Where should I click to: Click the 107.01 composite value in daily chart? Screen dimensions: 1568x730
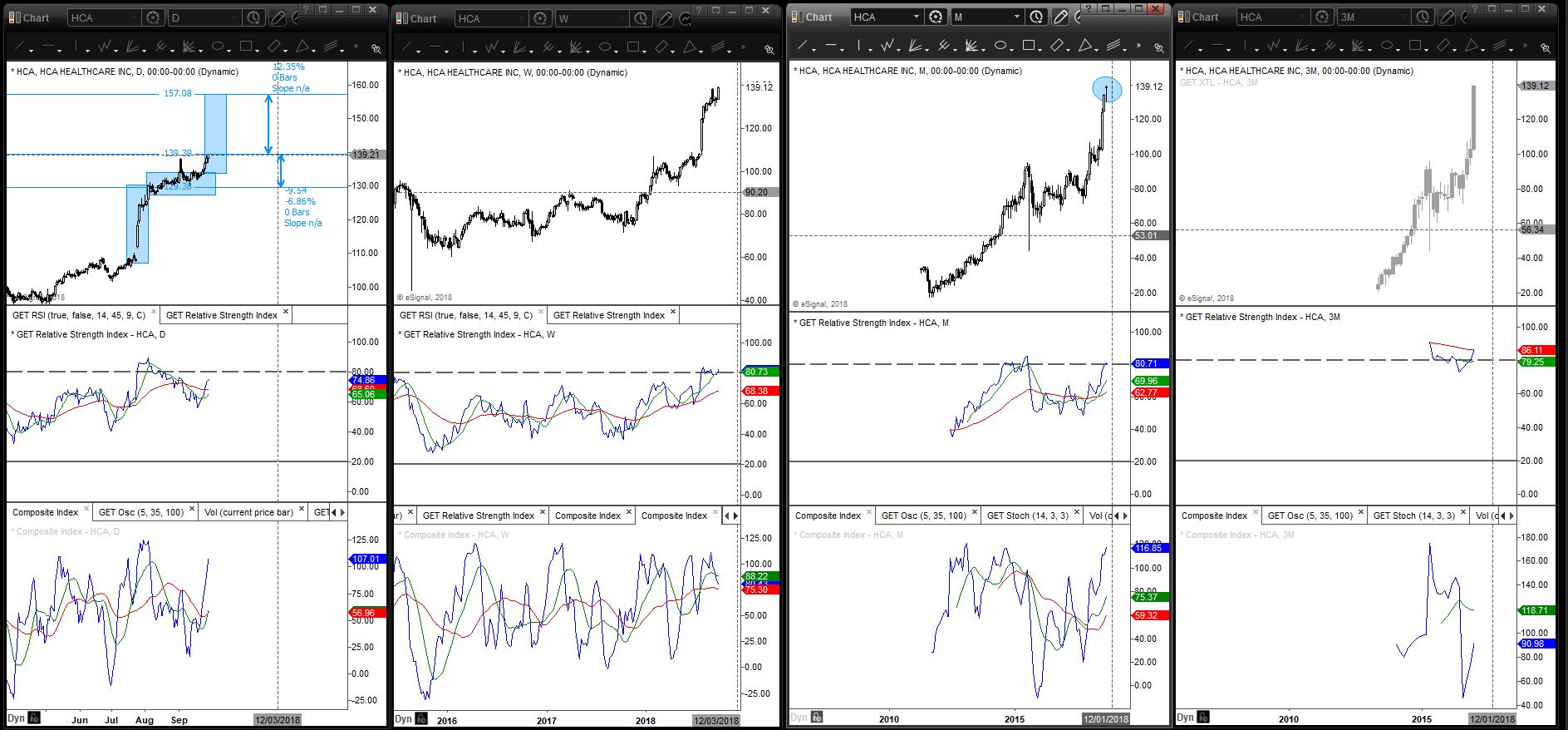click(366, 559)
